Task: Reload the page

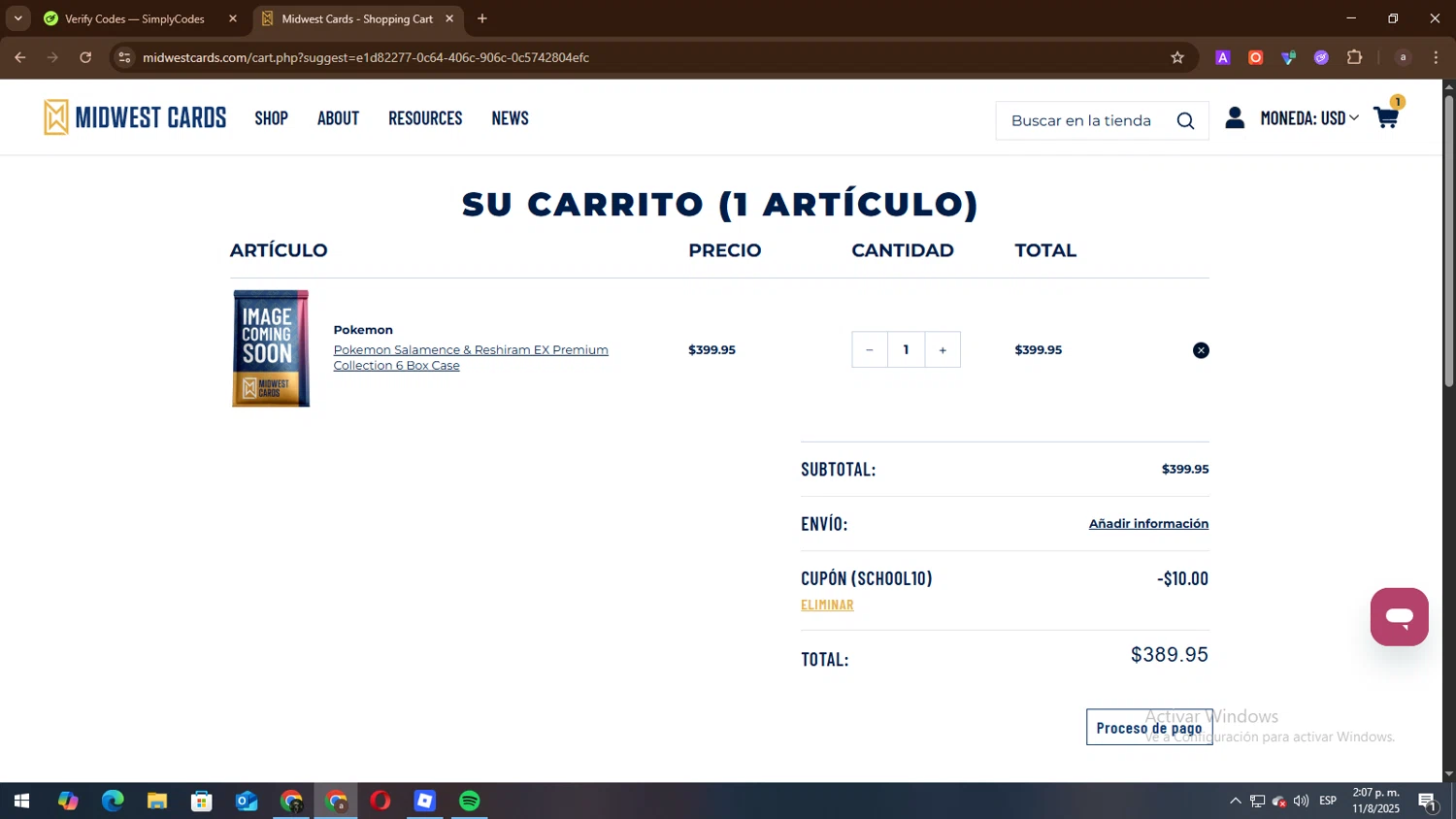Action: point(85,57)
